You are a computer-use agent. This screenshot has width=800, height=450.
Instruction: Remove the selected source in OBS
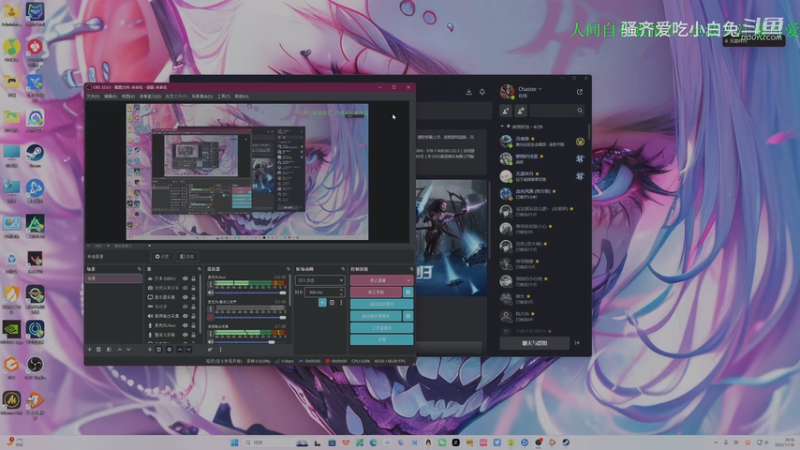click(x=159, y=349)
